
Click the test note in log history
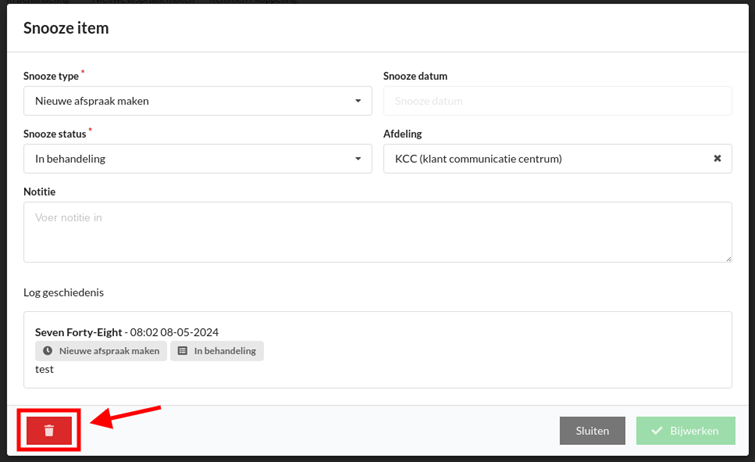point(44,369)
